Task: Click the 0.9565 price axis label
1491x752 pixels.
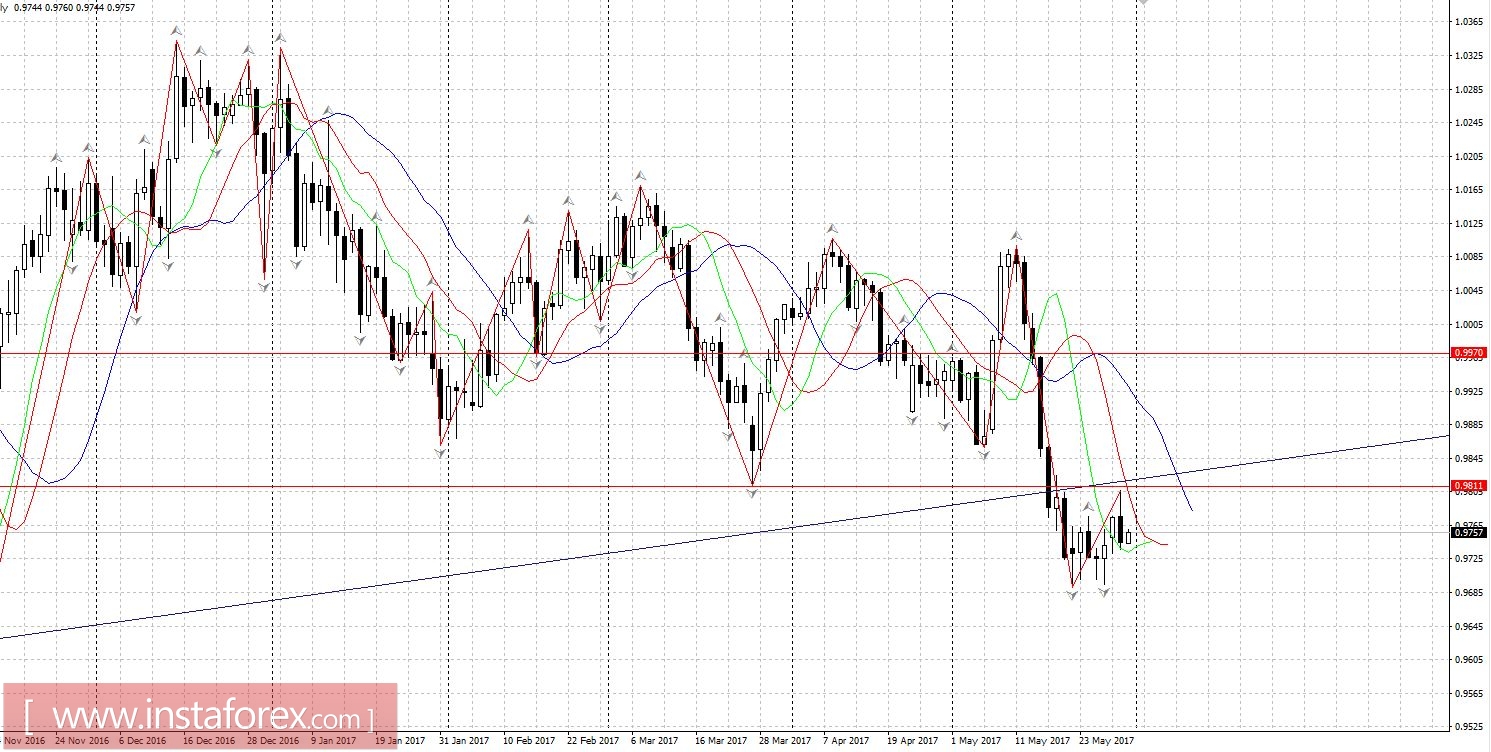Action: click(1469, 694)
